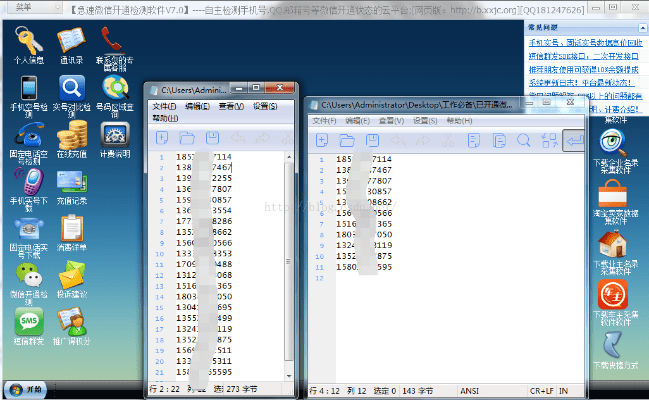Open the 通讯录 address book icon

click(x=71, y=43)
